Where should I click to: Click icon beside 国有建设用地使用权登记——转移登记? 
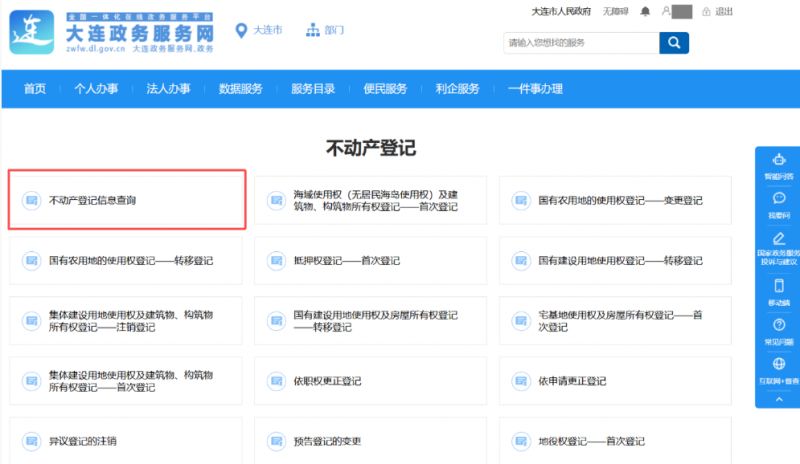click(521, 260)
